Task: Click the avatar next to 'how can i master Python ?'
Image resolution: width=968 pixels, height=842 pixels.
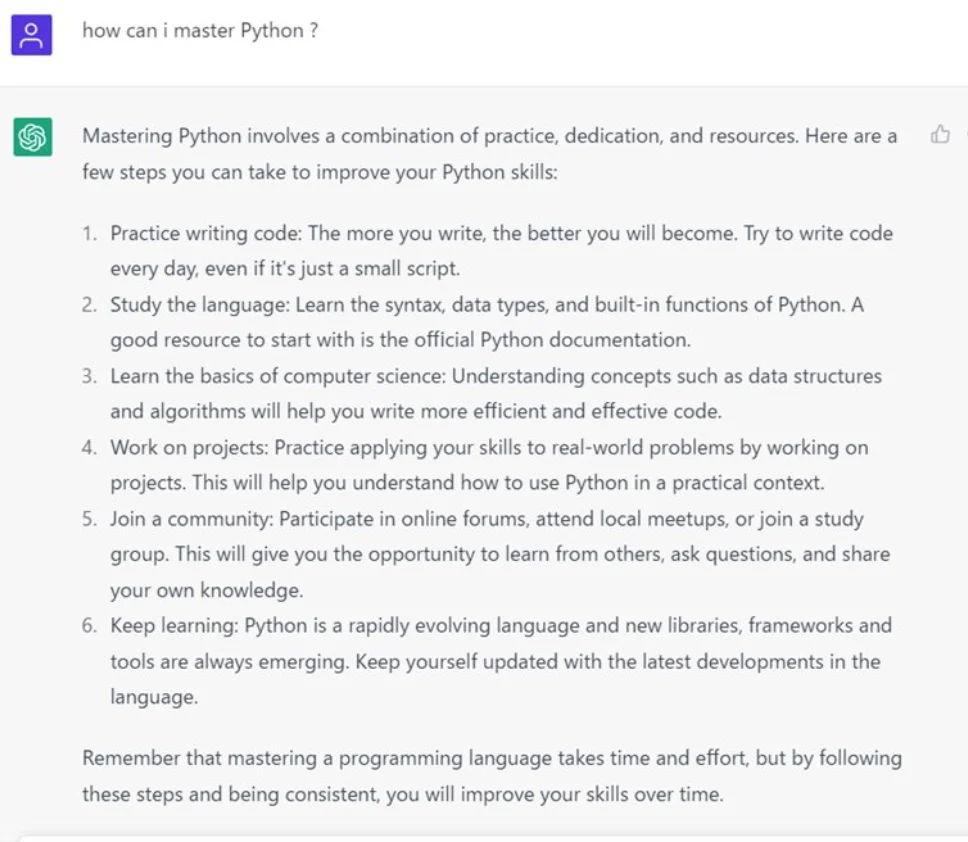Action: pos(31,34)
